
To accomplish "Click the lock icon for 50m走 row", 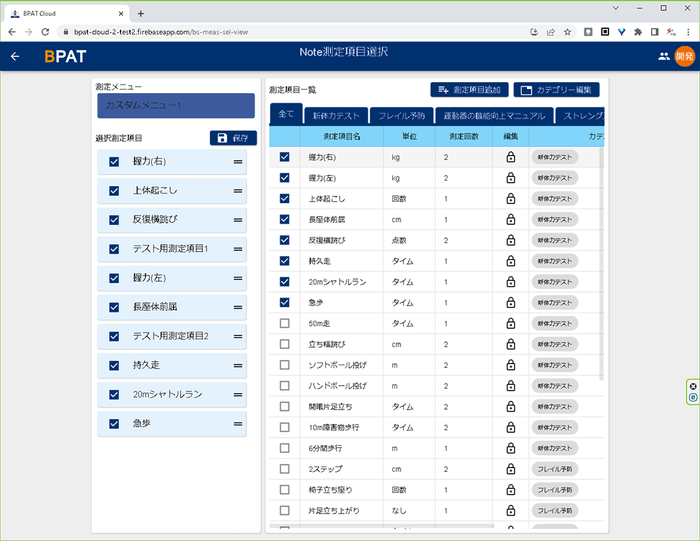I will click(510, 324).
